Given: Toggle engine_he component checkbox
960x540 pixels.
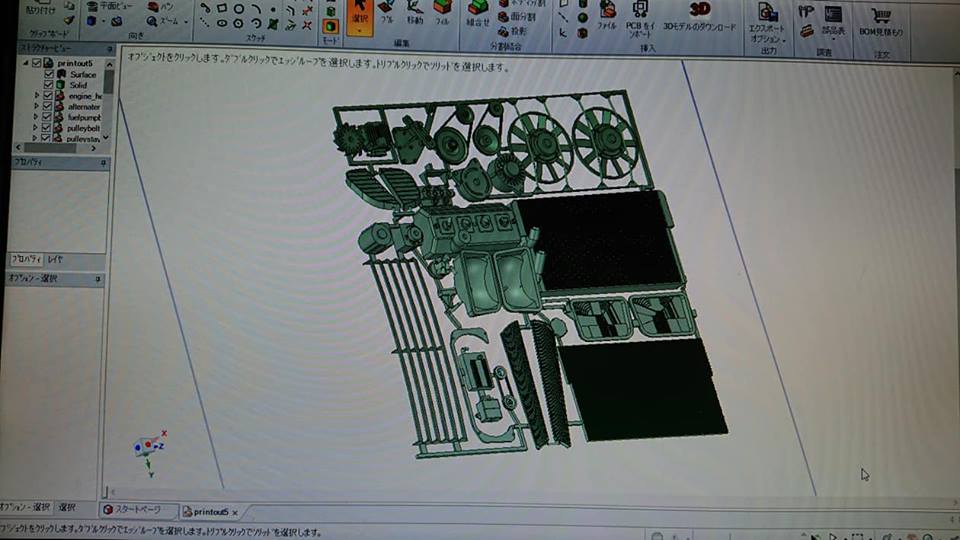Looking at the screenshot, I should (x=48, y=96).
